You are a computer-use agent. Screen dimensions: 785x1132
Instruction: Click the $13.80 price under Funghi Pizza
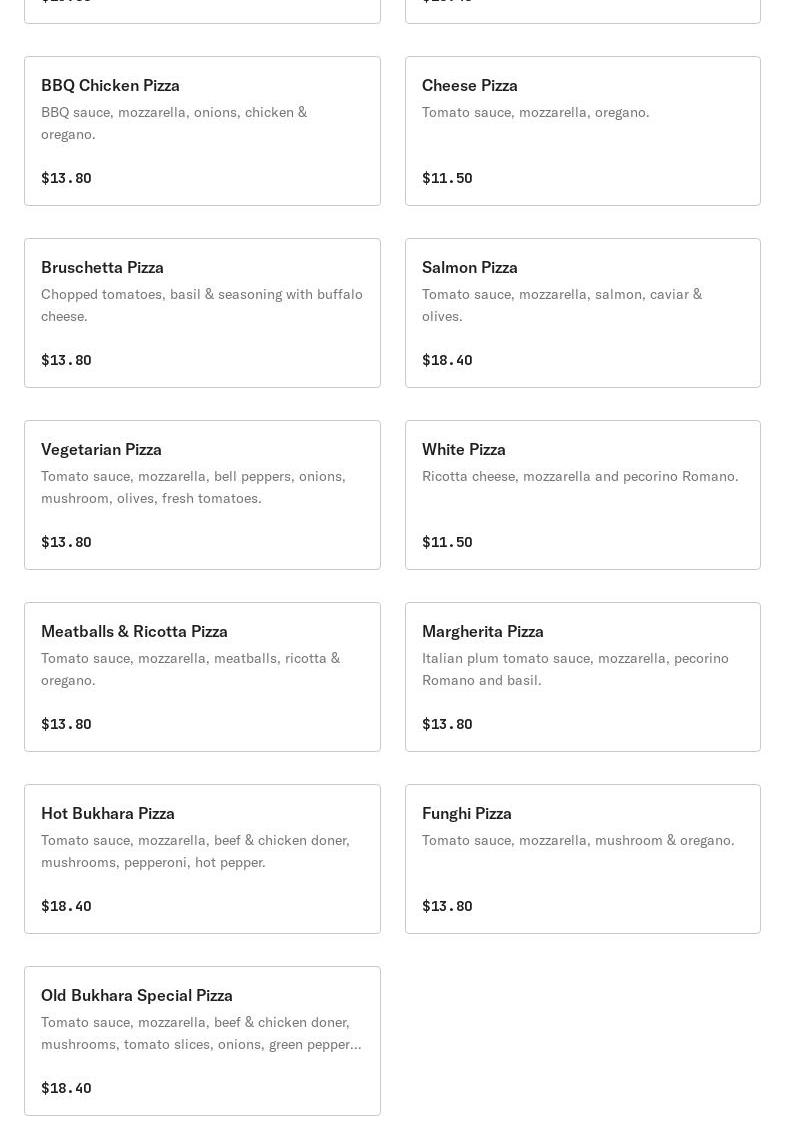click(446, 906)
